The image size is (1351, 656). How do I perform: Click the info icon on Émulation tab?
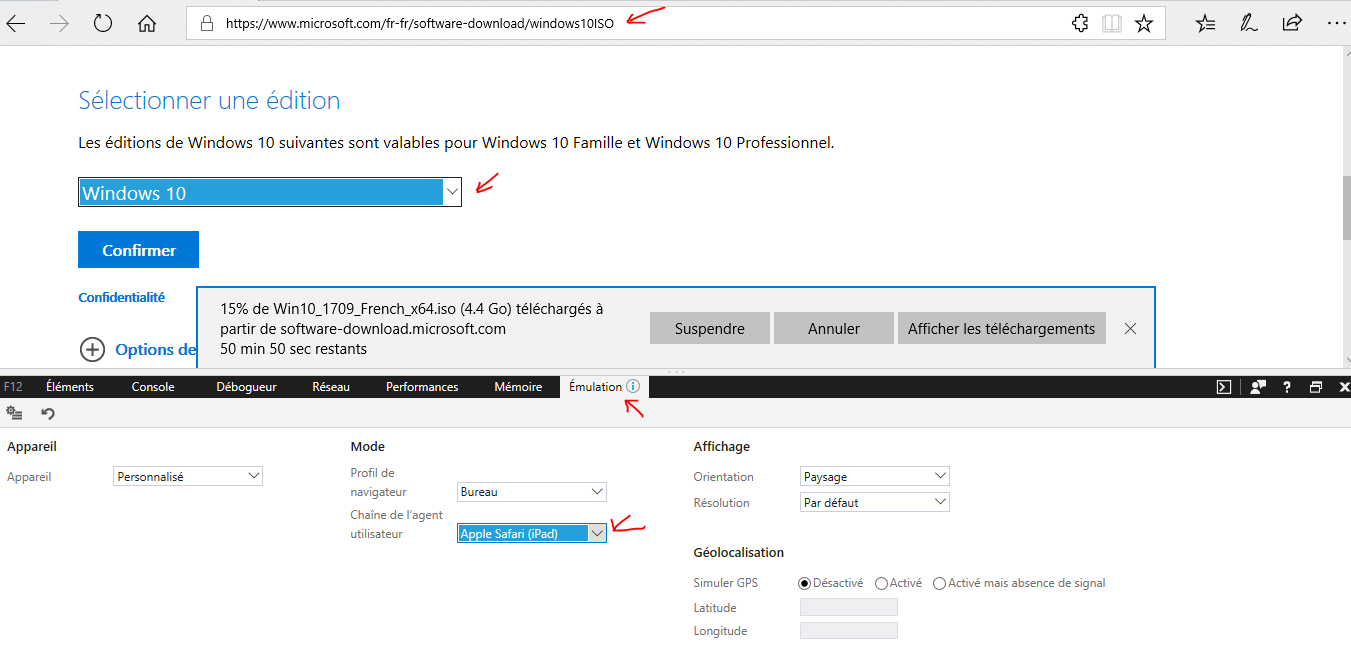point(633,386)
